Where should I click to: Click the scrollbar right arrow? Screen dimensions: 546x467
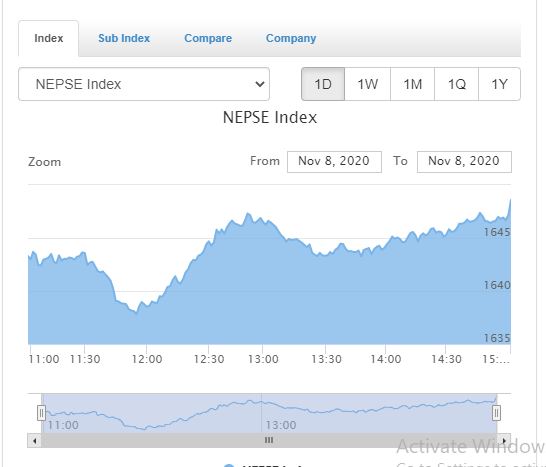tap(504, 441)
